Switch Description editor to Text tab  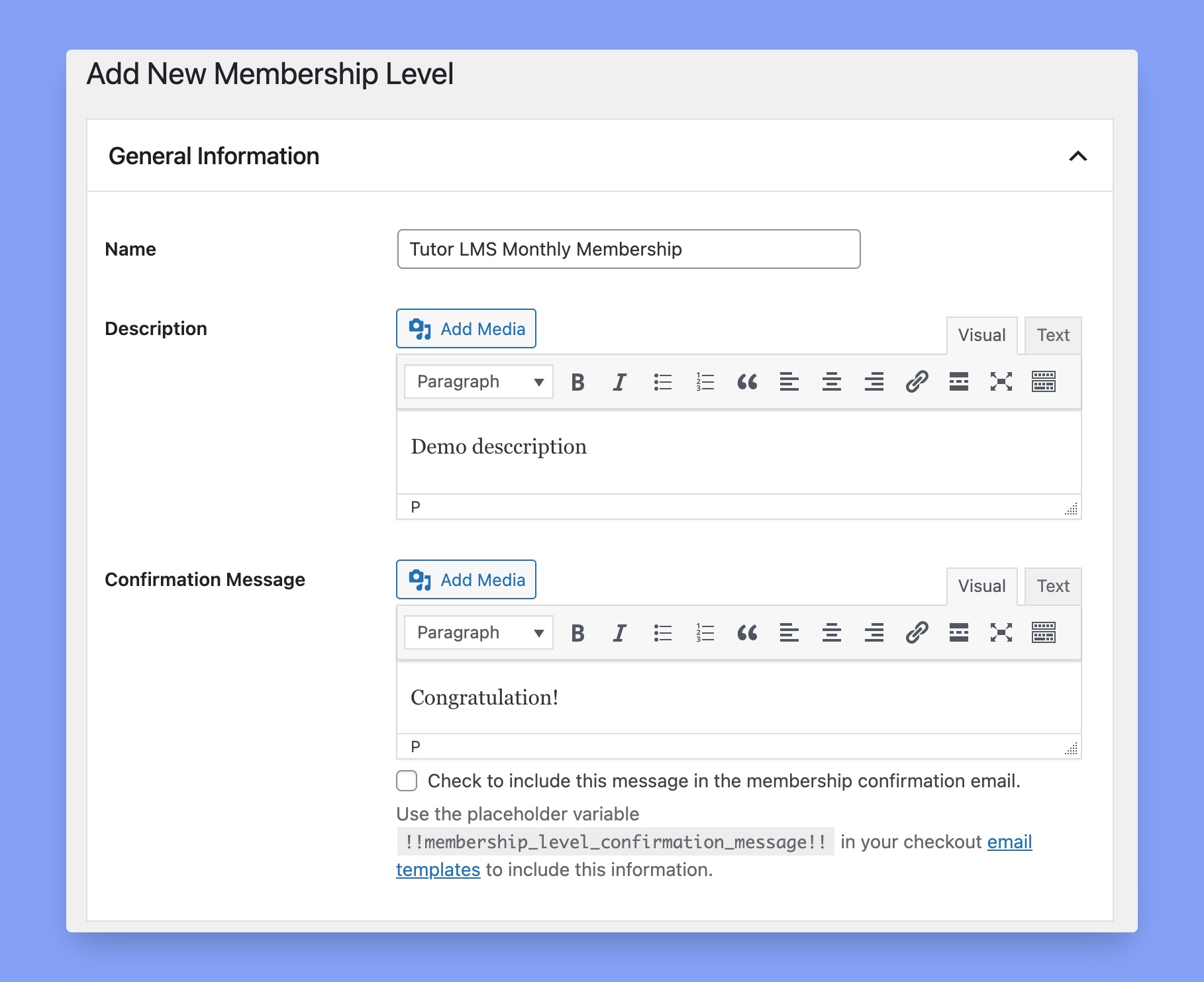[x=1053, y=335]
